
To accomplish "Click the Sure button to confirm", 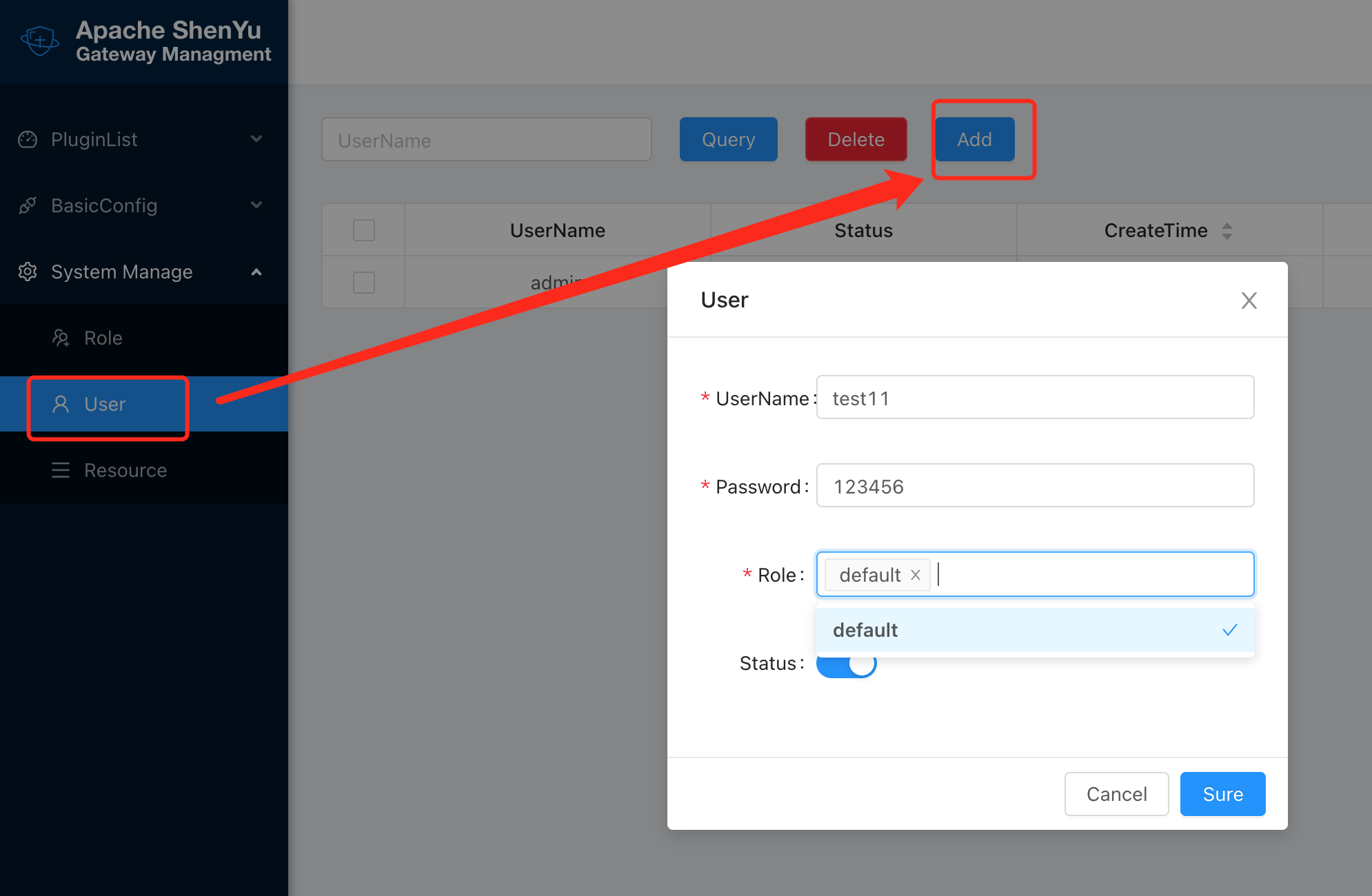I will pyautogui.click(x=1222, y=794).
